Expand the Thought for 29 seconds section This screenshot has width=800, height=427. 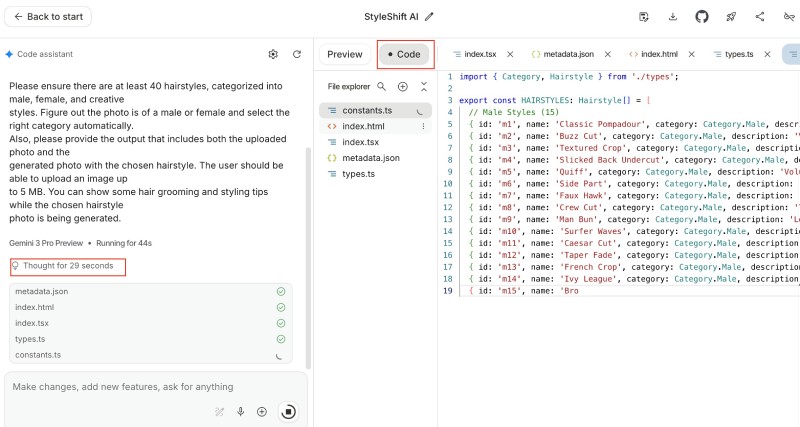click(68, 266)
